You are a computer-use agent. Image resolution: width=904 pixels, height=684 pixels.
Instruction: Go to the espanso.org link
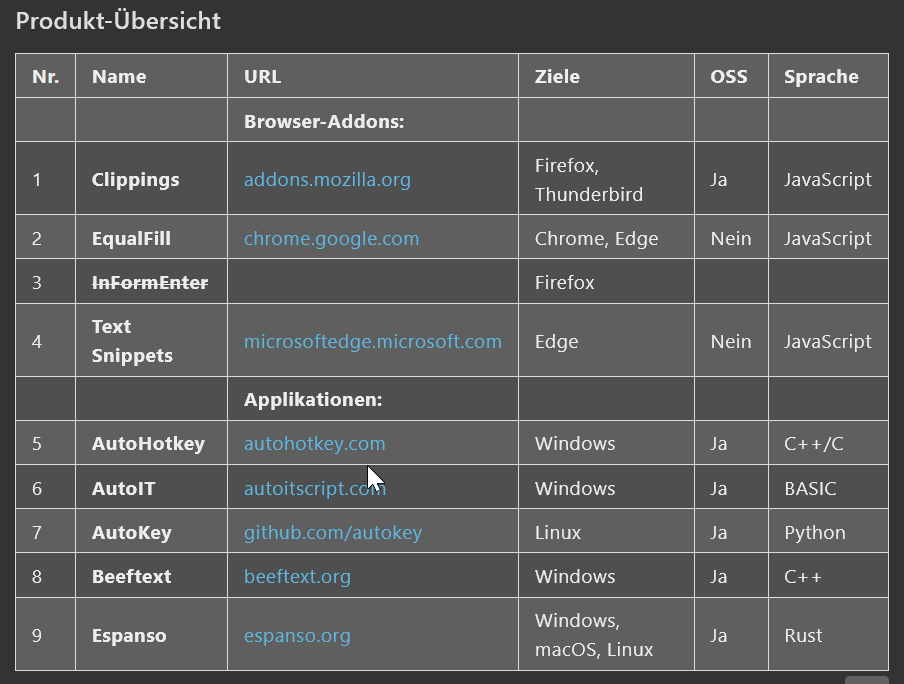[297, 636]
